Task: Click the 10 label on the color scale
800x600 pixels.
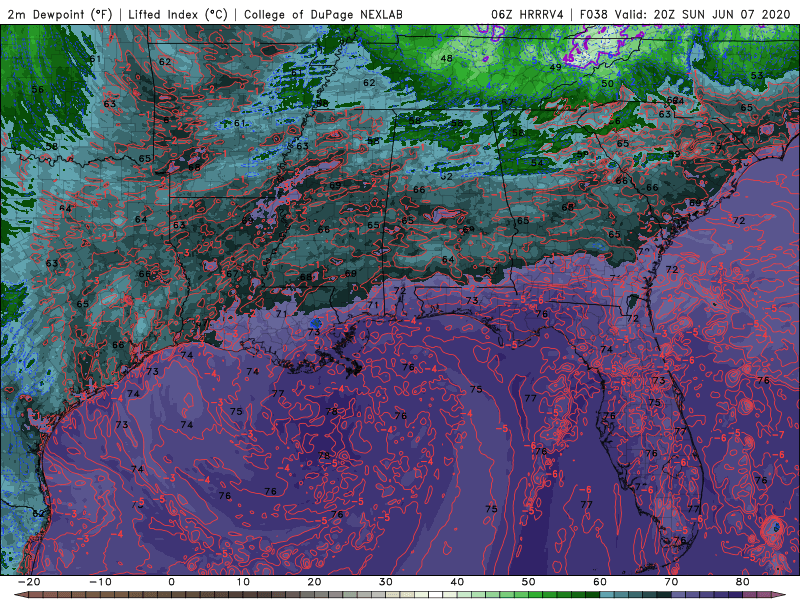Action: [x=243, y=582]
